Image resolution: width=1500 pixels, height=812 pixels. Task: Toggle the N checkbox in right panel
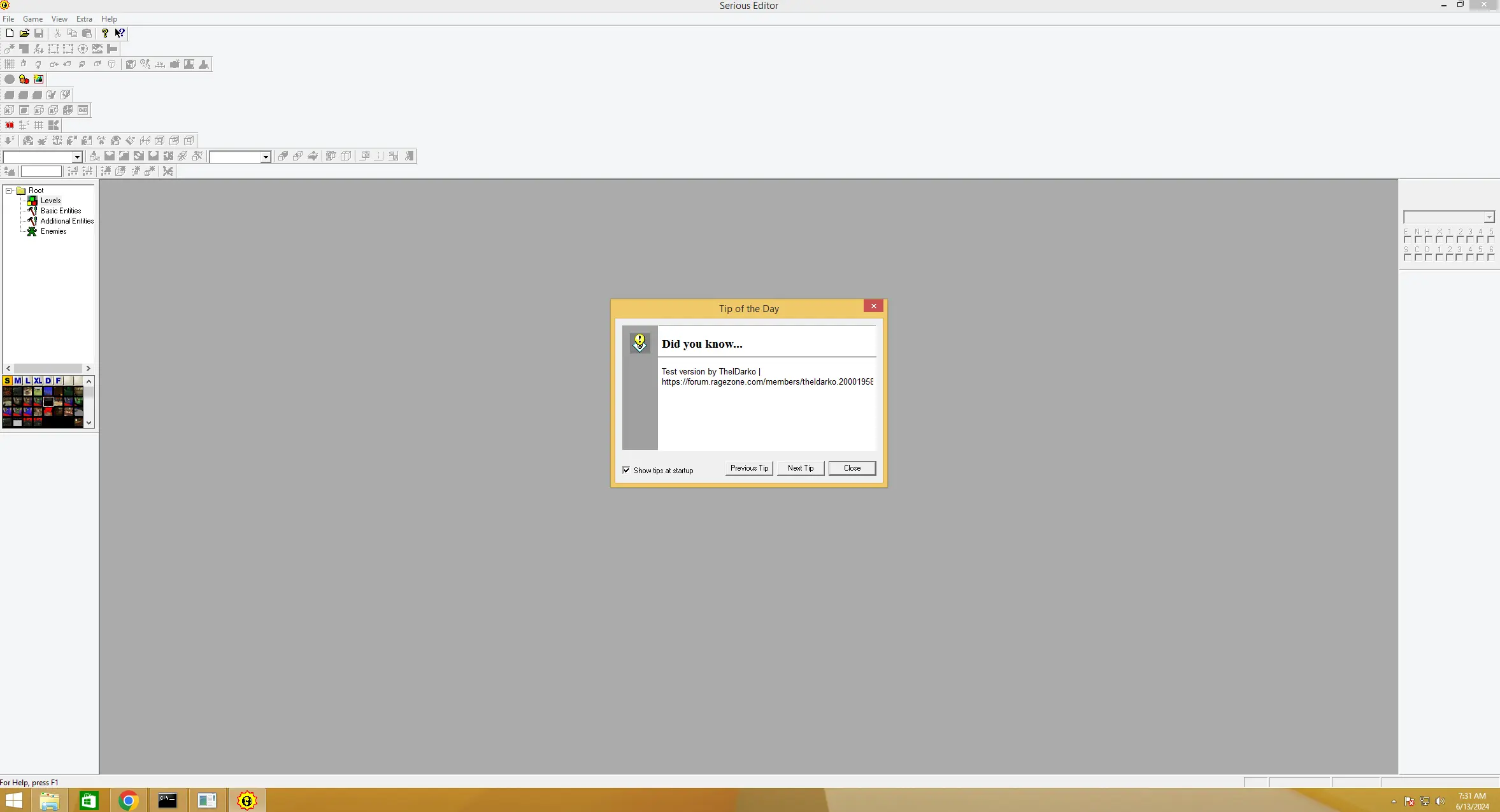pos(1417,239)
